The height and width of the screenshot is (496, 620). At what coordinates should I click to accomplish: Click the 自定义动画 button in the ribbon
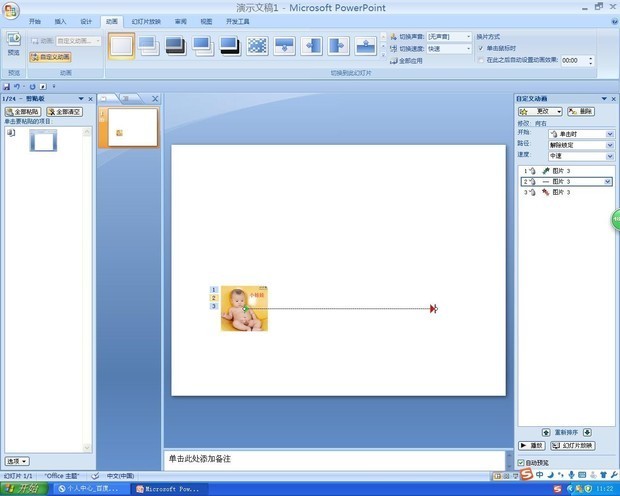click(x=50, y=57)
